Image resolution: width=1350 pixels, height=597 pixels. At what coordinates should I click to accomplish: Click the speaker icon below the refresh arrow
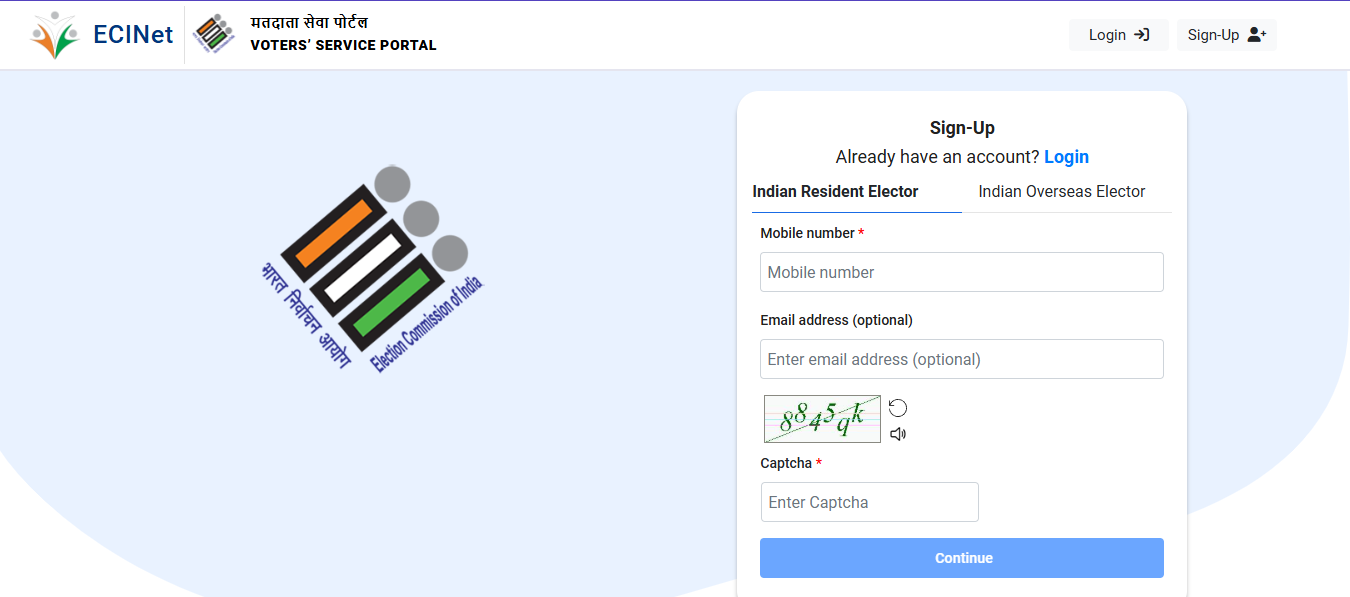point(897,433)
